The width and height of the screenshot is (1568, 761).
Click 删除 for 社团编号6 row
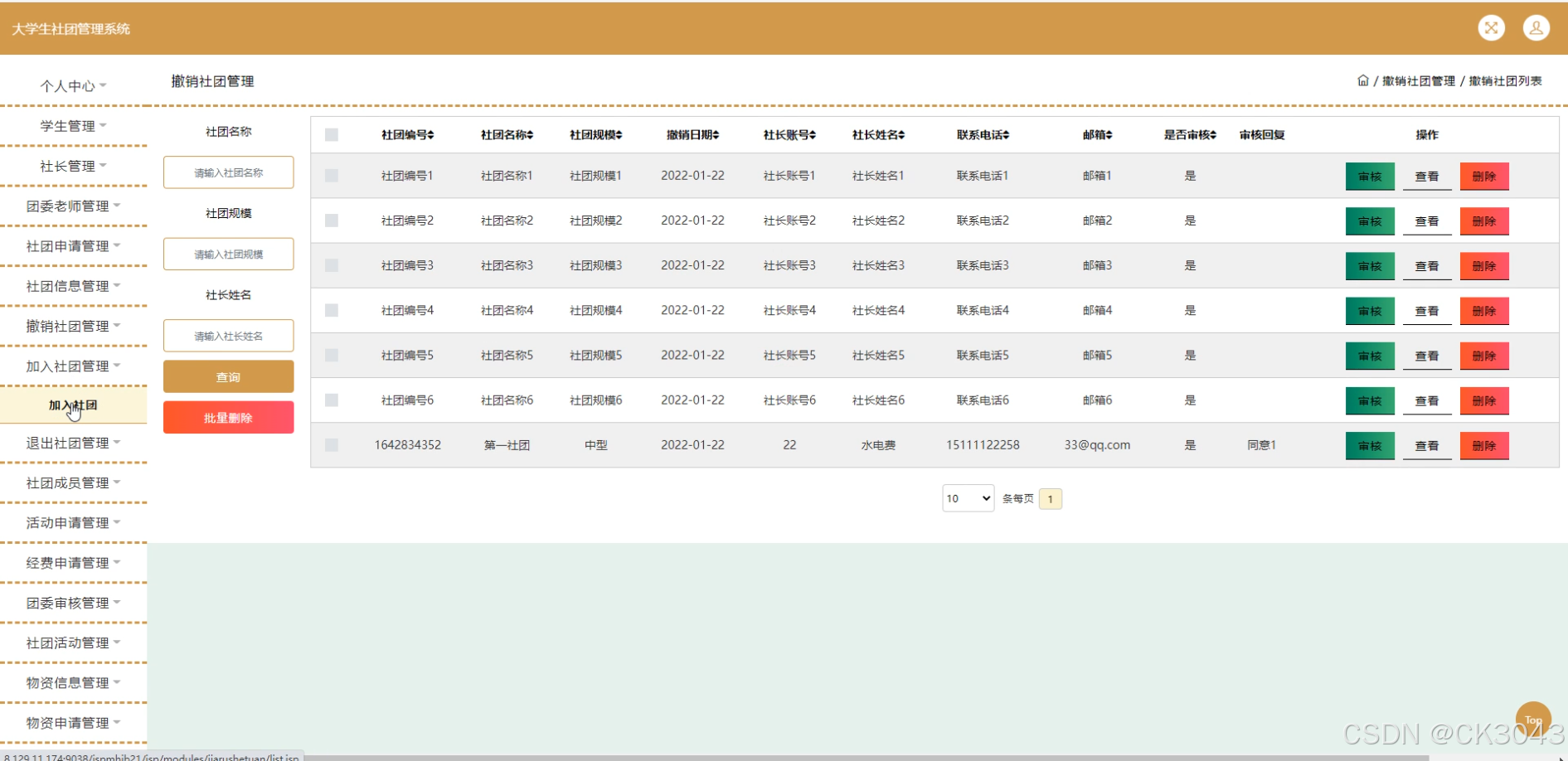point(1484,401)
